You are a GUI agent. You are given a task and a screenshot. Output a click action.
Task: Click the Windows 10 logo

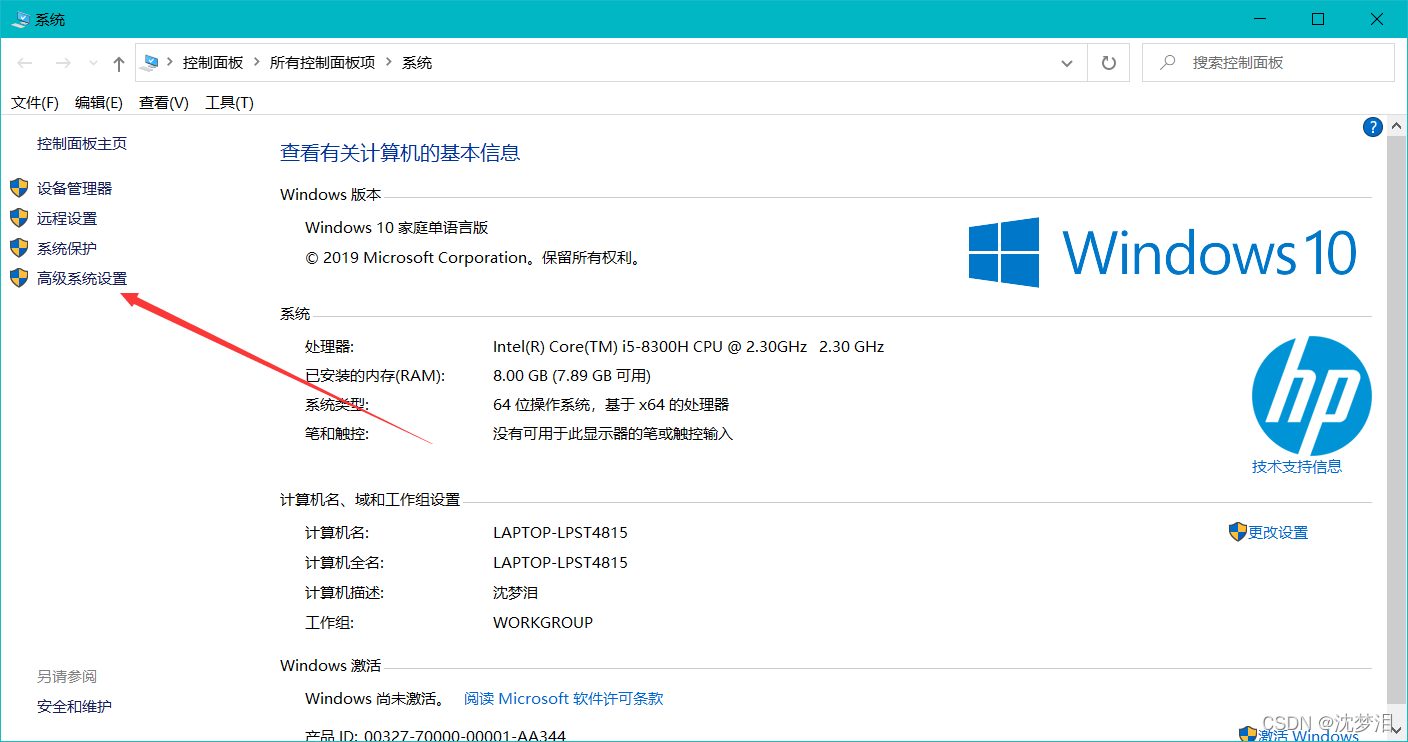[1163, 252]
